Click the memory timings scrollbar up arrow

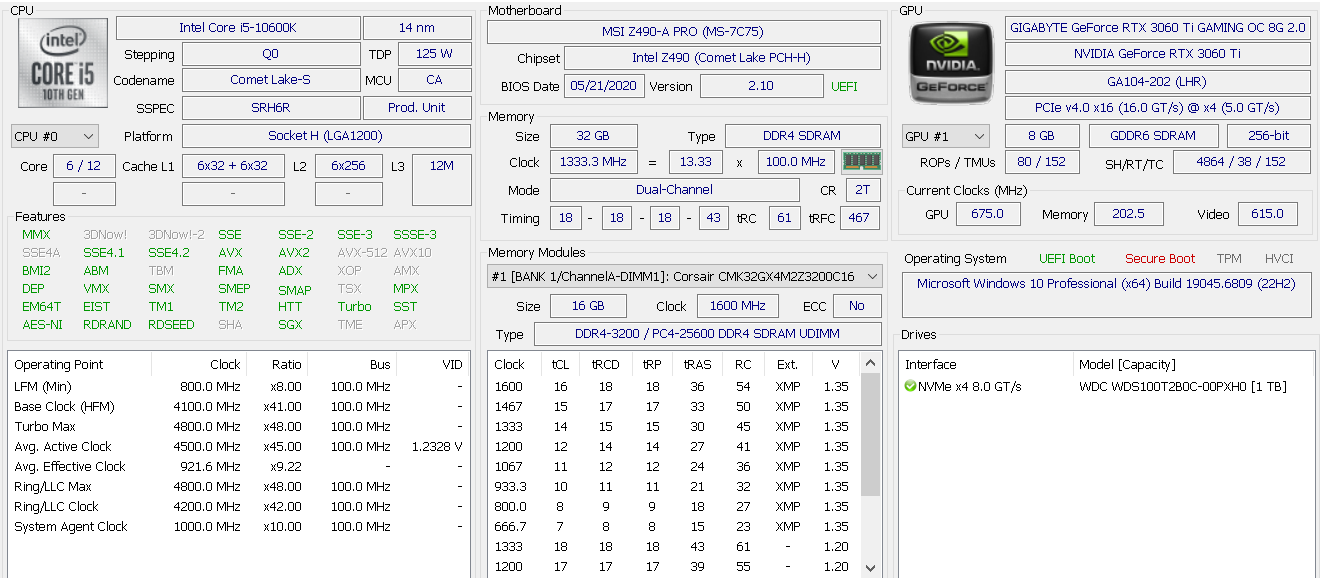(871, 363)
